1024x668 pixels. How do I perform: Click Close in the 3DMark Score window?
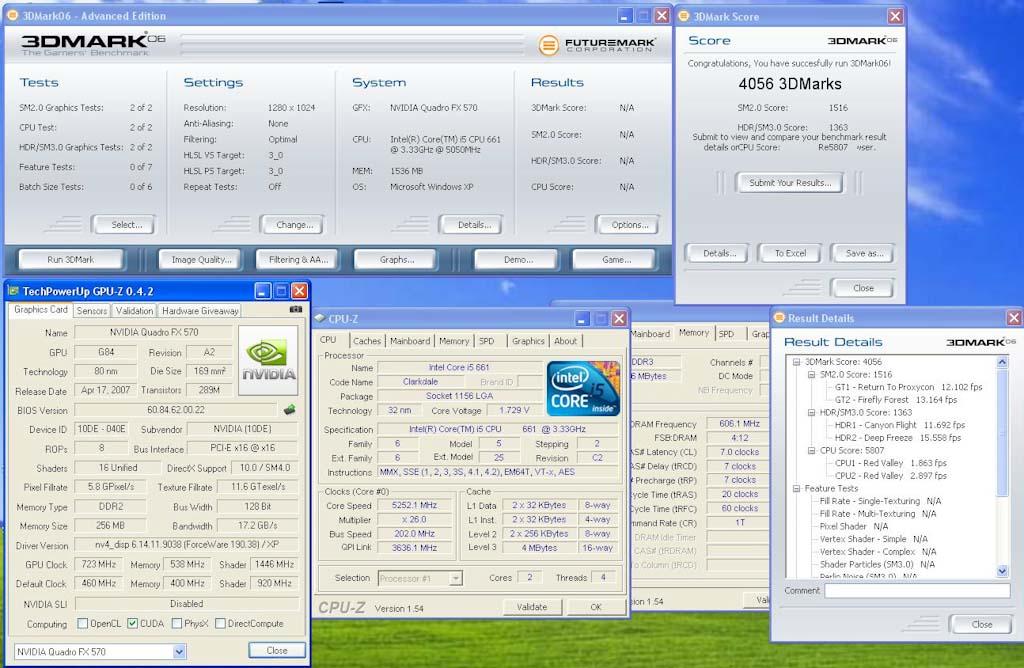pos(863,288)
